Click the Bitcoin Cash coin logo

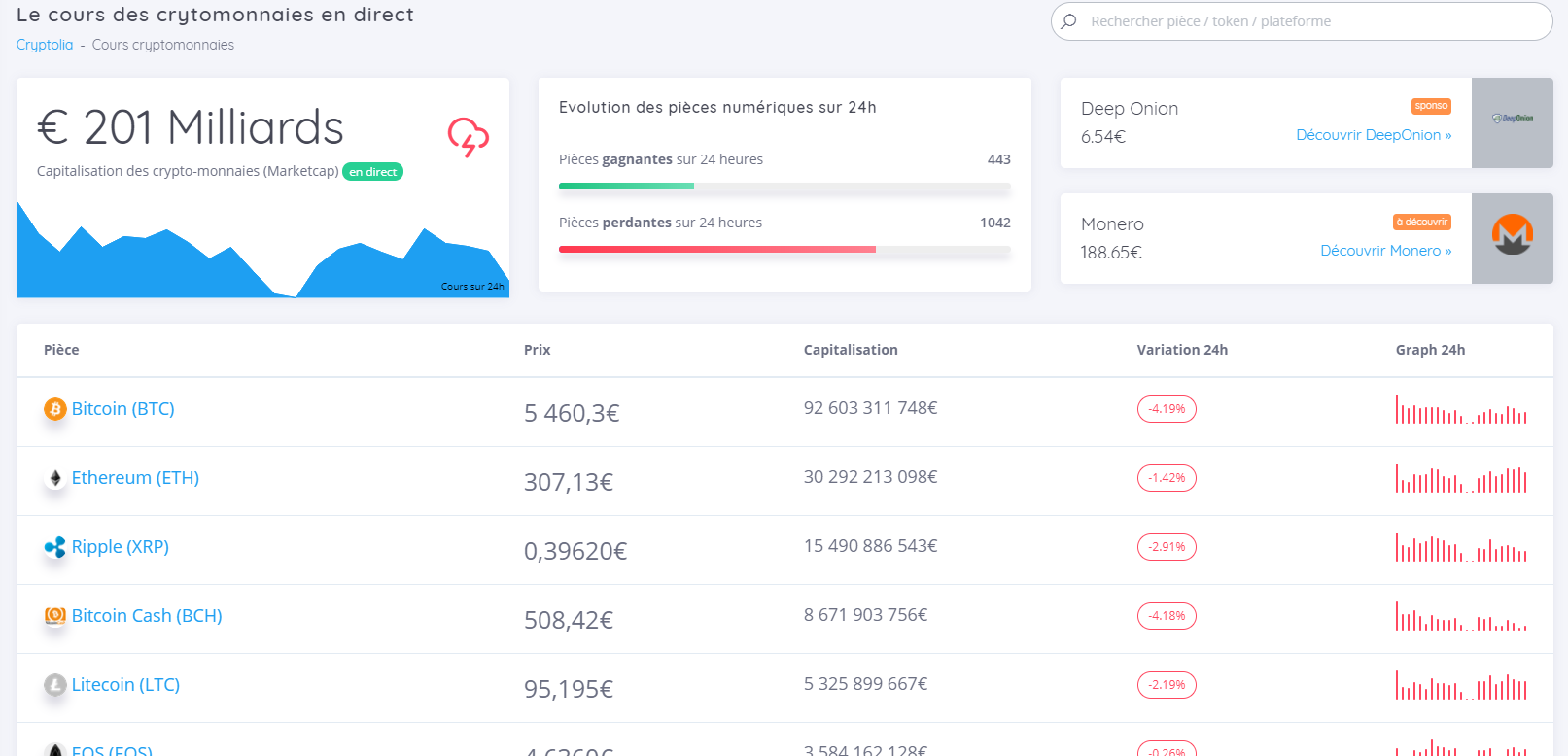click(55, 616)
